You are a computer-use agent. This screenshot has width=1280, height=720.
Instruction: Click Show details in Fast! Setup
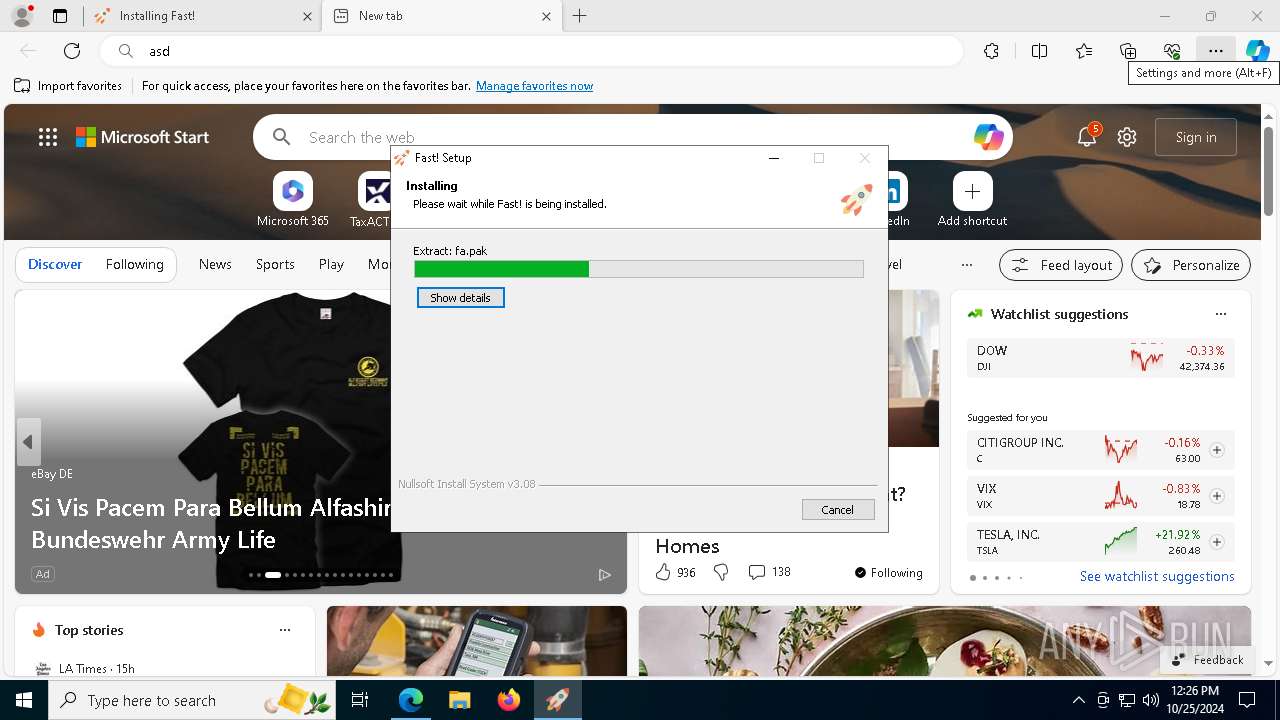461,298
